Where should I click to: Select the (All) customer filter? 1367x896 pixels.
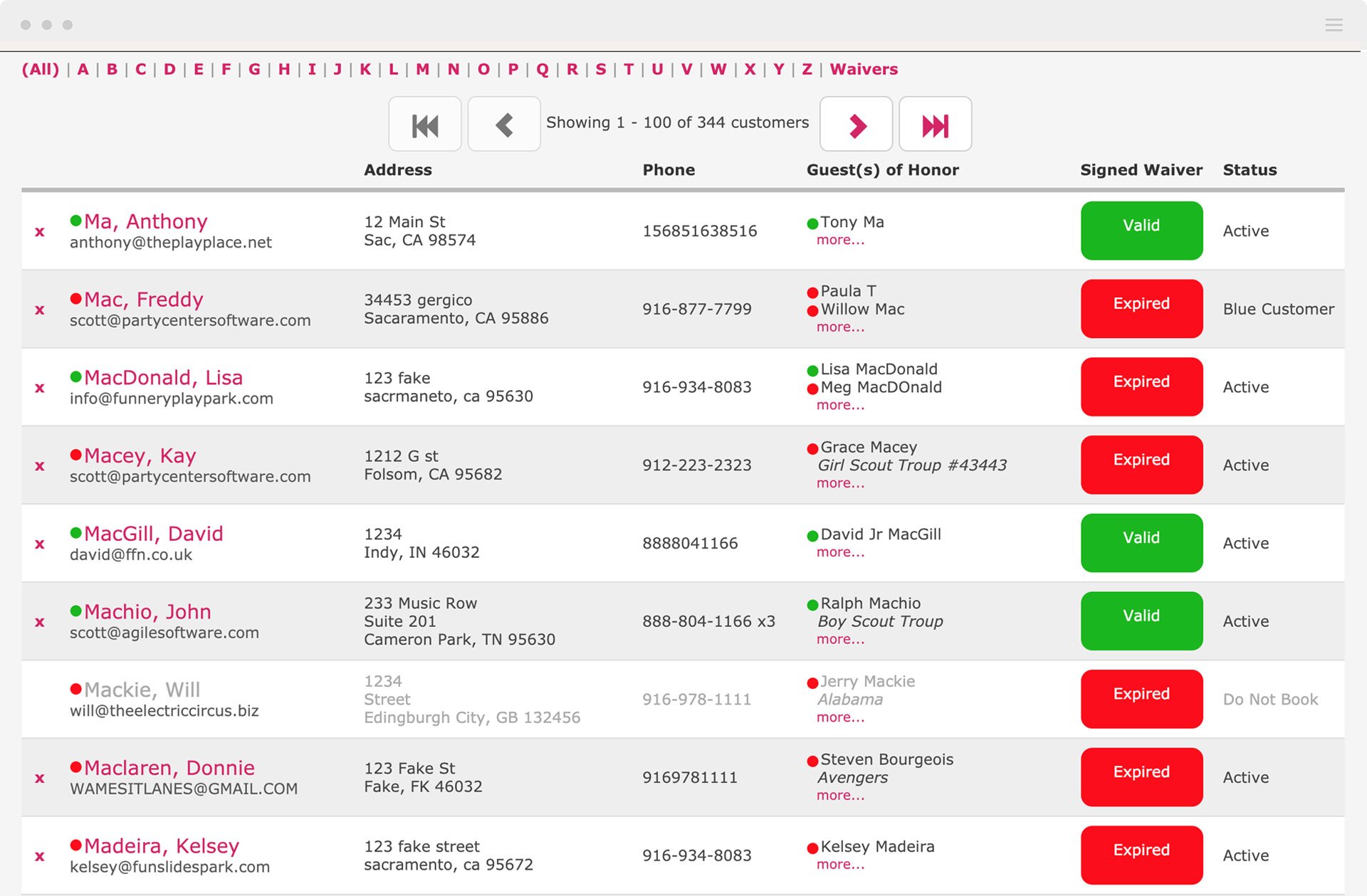pyautogui.click(x=41, y=69)
